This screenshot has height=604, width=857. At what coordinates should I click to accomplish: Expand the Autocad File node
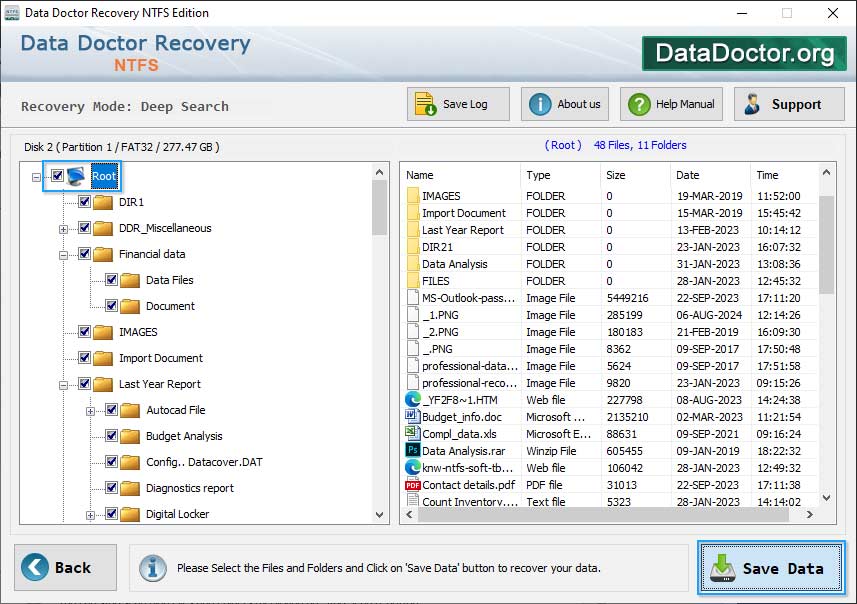91,411
